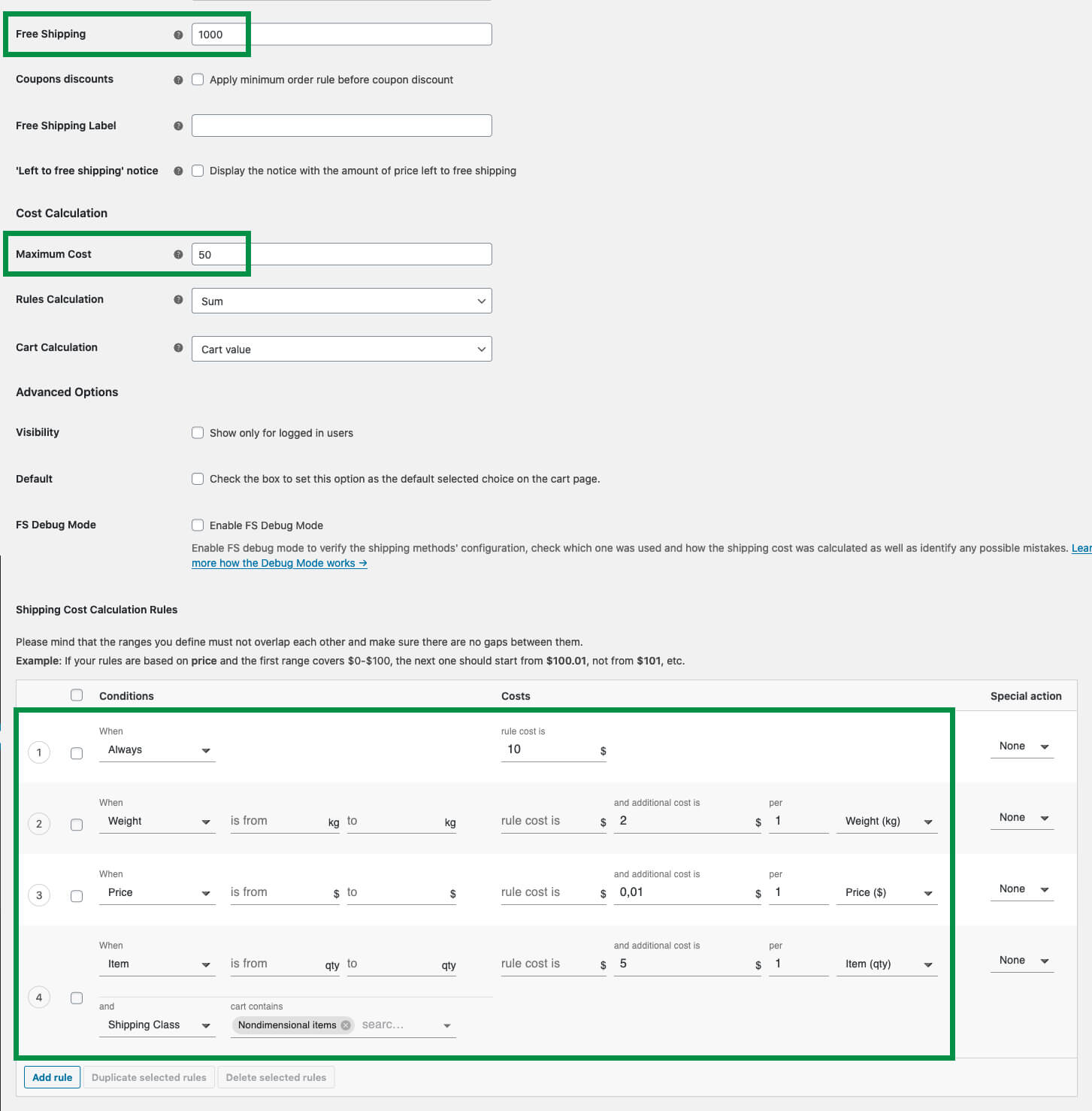
Task: Enable the FS Debug Mode checkbox
Action: click(198, 525)
